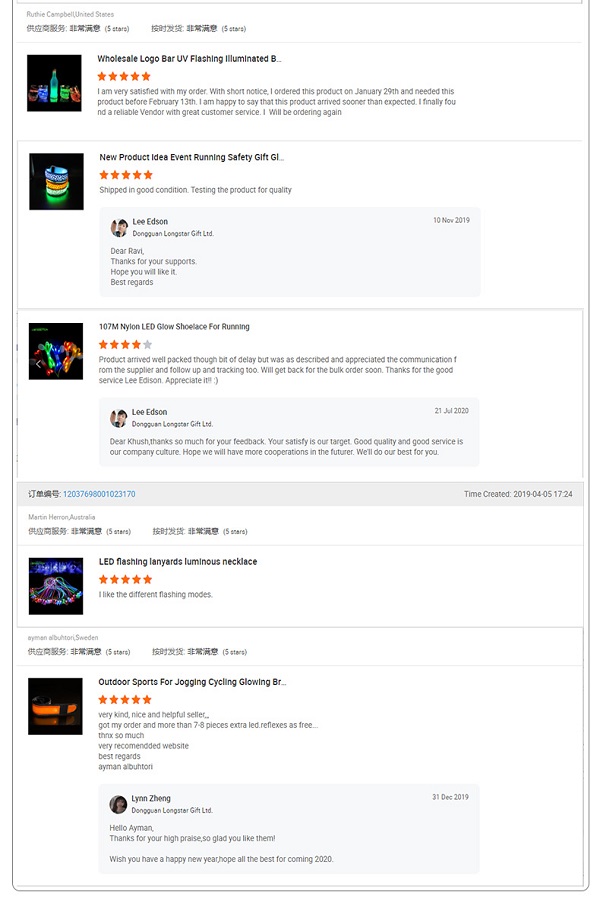This screenshot has height=900, width=600.
Task: Open Outdoor Sports For Jogging Cycling title
Action: pos(192,682)
